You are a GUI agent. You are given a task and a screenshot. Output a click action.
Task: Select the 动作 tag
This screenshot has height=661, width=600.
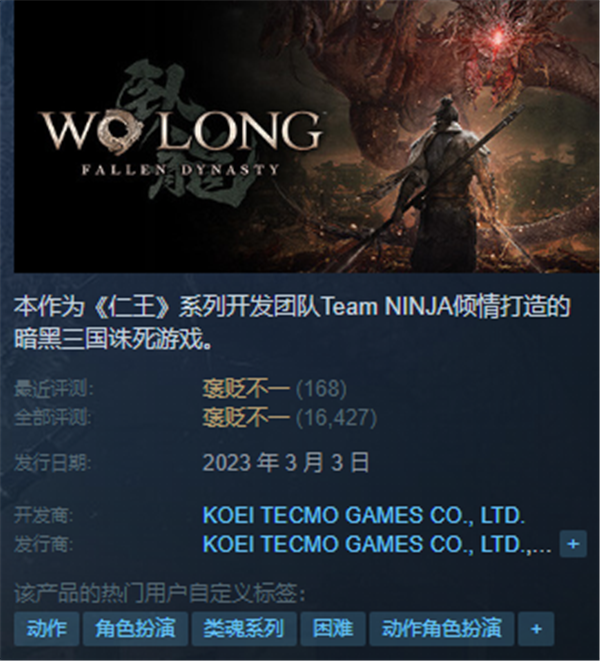point(46,629)
